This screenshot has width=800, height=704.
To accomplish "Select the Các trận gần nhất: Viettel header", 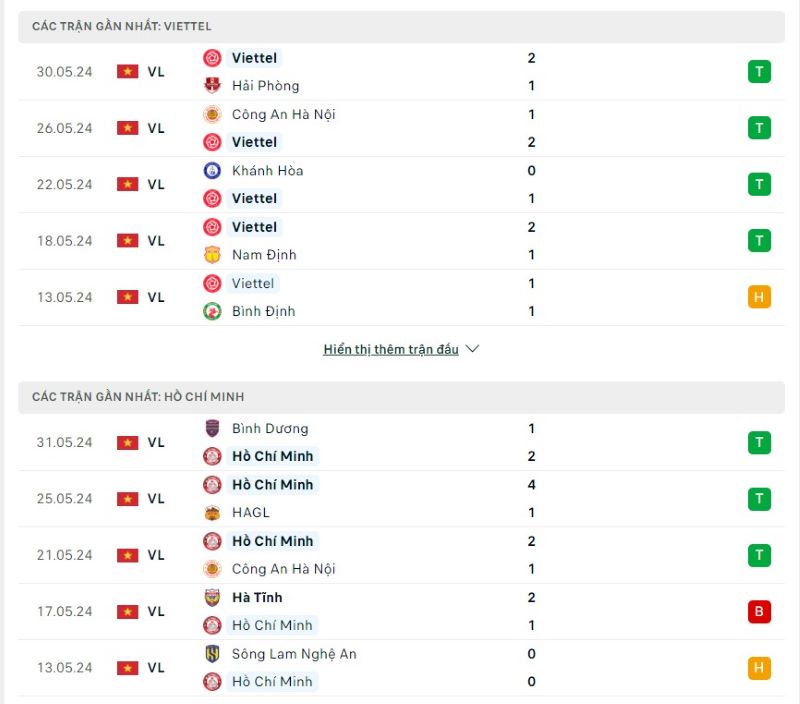I will click(x=401, y=27).
